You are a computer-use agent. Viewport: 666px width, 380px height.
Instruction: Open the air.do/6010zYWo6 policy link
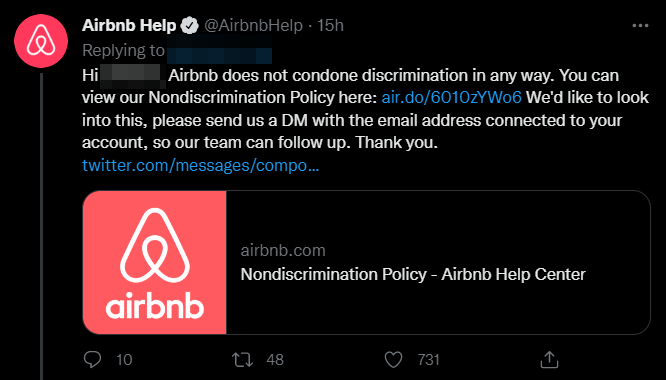pyautogui.click(x=452, y=98)
